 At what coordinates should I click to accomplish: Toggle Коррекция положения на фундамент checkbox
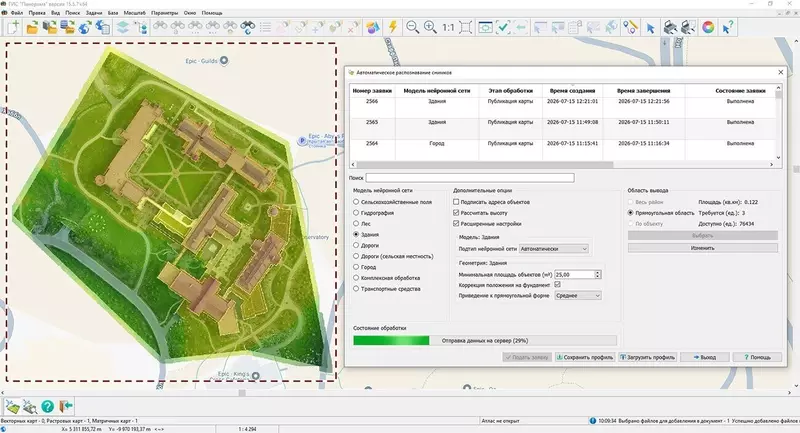[x=558, y=285]
